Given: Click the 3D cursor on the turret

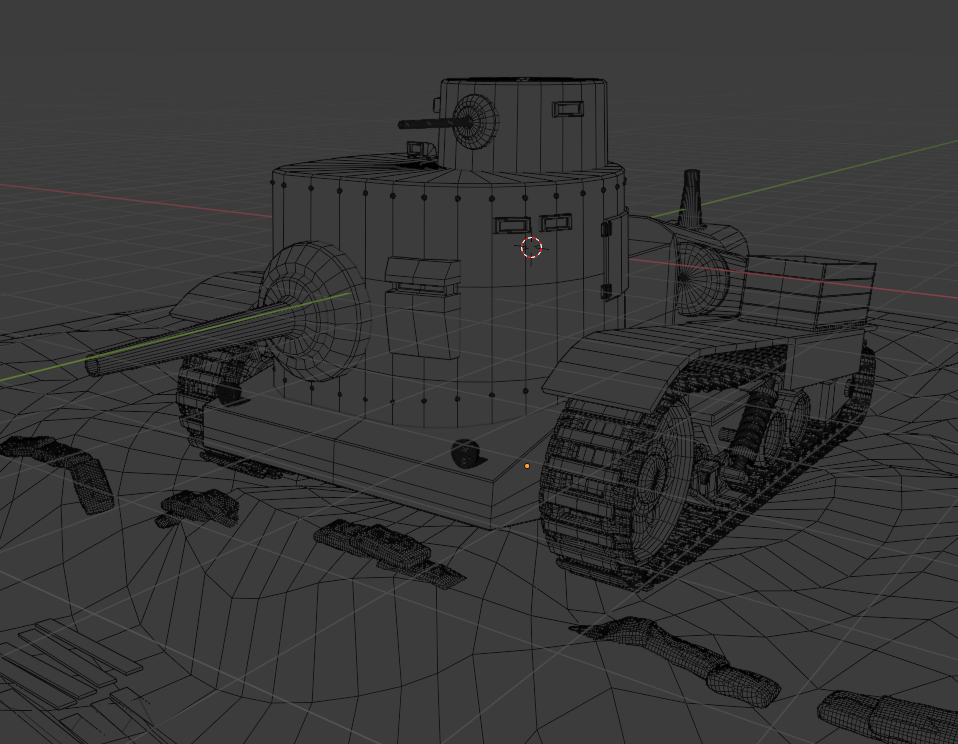Looking at the screenshot, I should click(x=532, y=247).
